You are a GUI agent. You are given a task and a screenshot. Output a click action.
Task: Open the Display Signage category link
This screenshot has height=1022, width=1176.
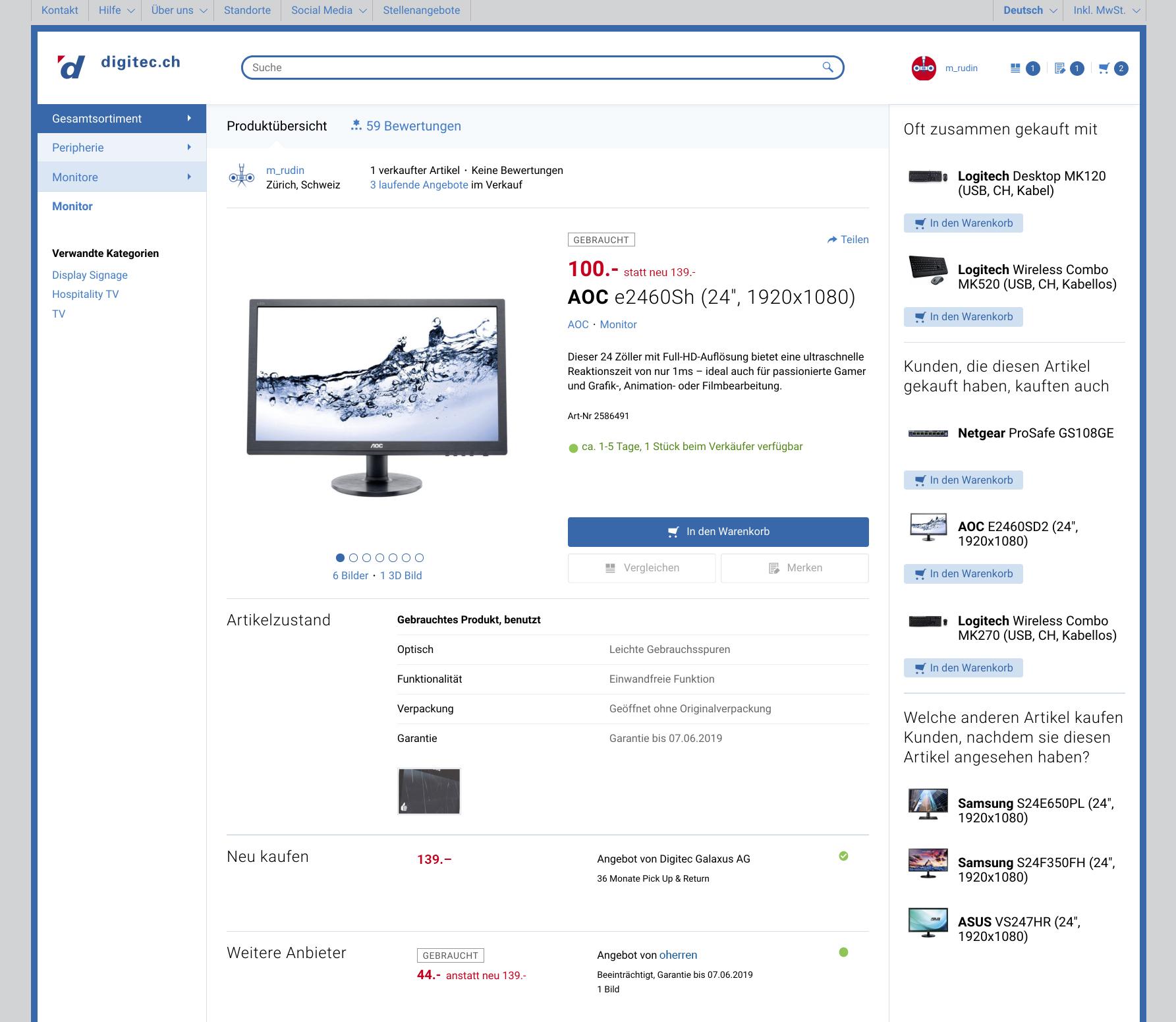(90, 275)
